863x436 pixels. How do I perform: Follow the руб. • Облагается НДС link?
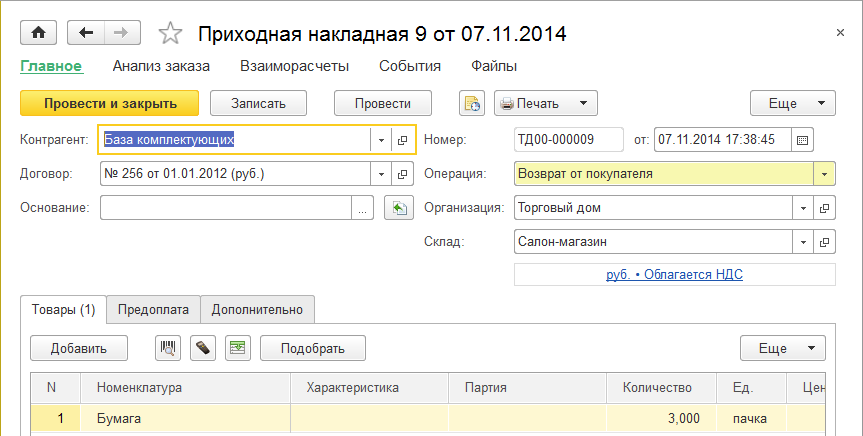coord(674,274)
